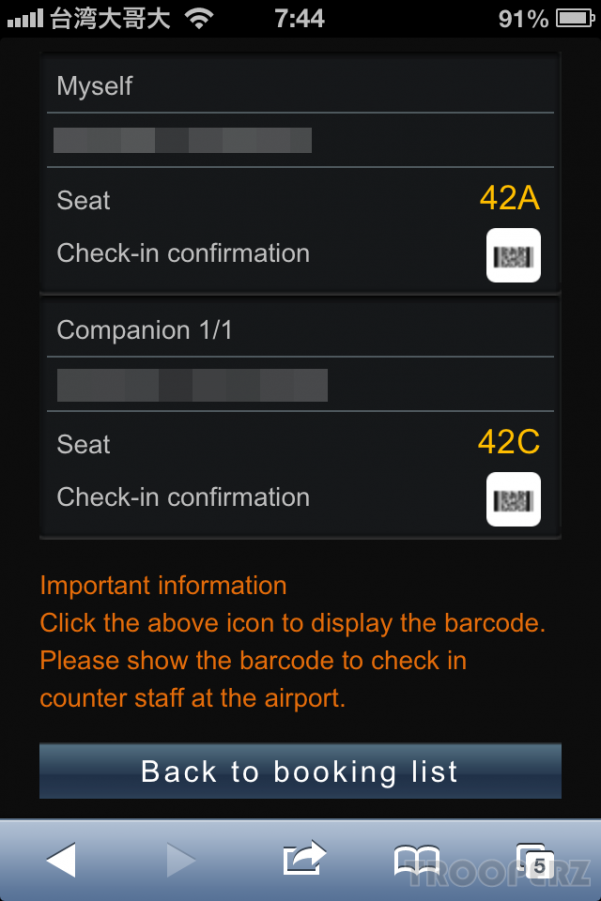Viewport: 601px width, 901px height.
Task: Tap the Important information heading
Action: click(x=163, y=586)
